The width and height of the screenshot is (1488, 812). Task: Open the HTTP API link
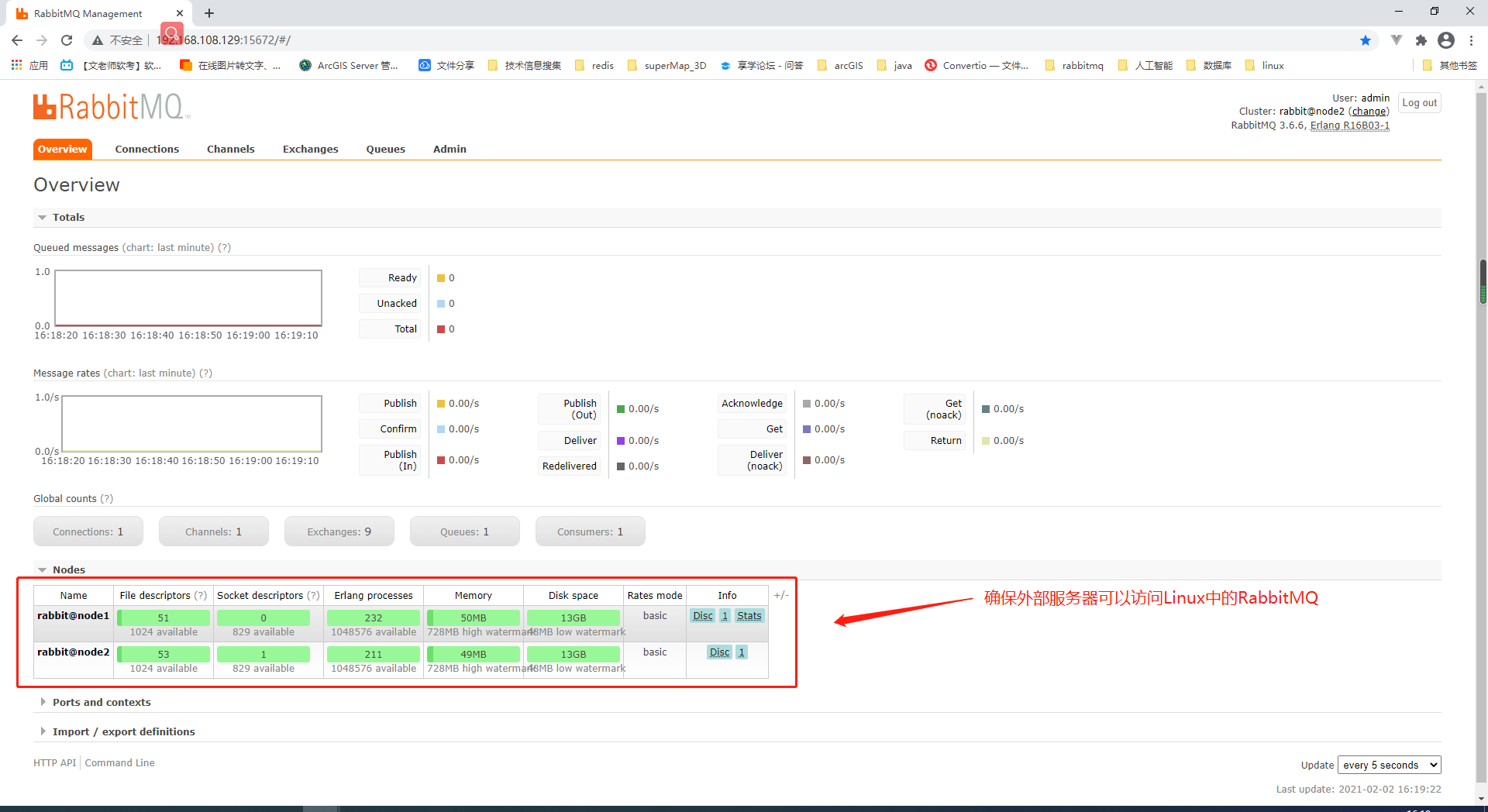click(54, 763)
